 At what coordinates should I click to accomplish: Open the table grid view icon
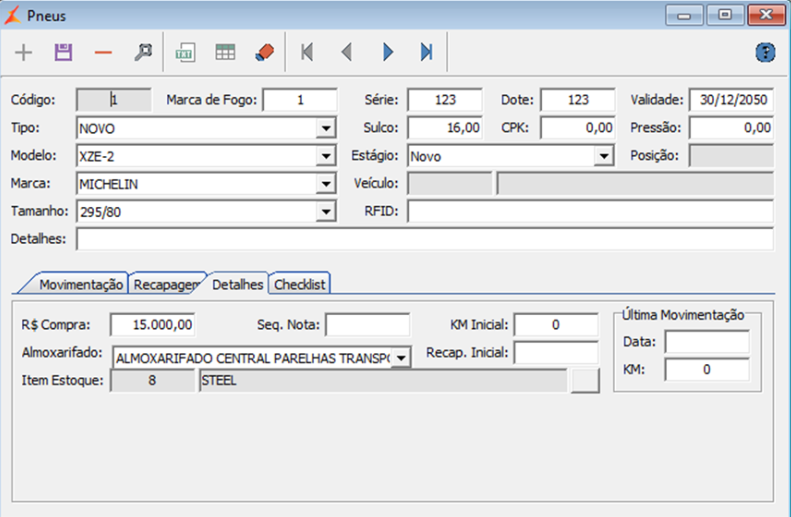(225, 52)
